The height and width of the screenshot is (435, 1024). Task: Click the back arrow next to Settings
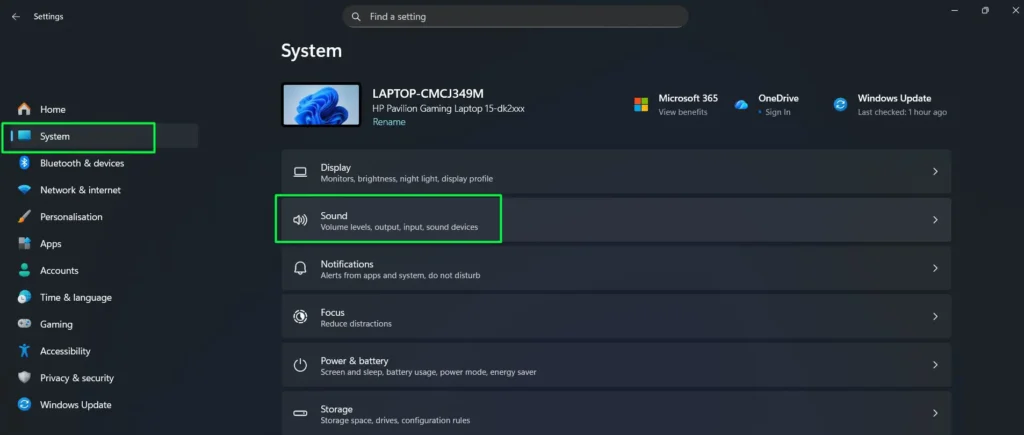[16, 17]
